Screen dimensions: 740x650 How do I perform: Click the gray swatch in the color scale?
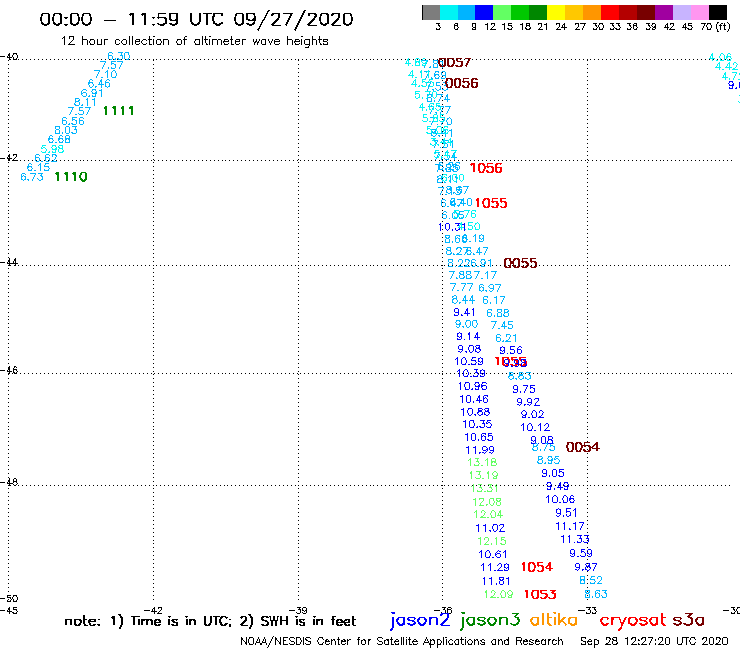click(431, 12)
